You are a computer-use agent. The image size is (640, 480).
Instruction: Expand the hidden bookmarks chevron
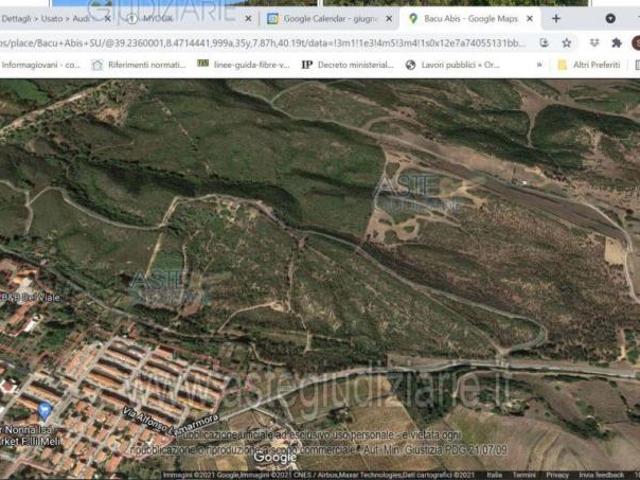point(539,65)
